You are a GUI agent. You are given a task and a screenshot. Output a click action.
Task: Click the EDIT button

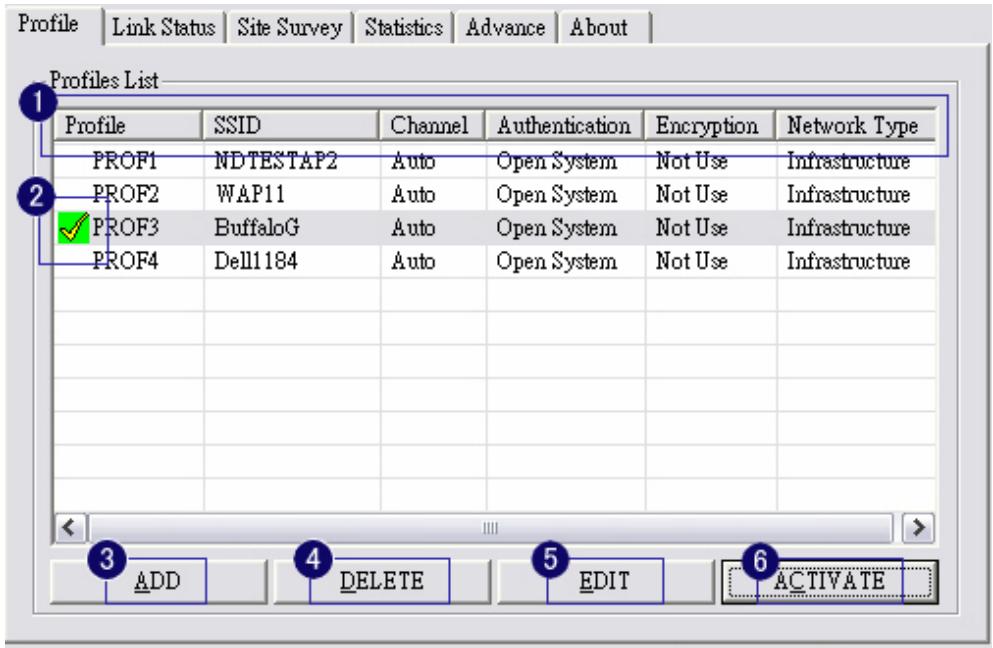pyautogui.click(x=605, y=581)
